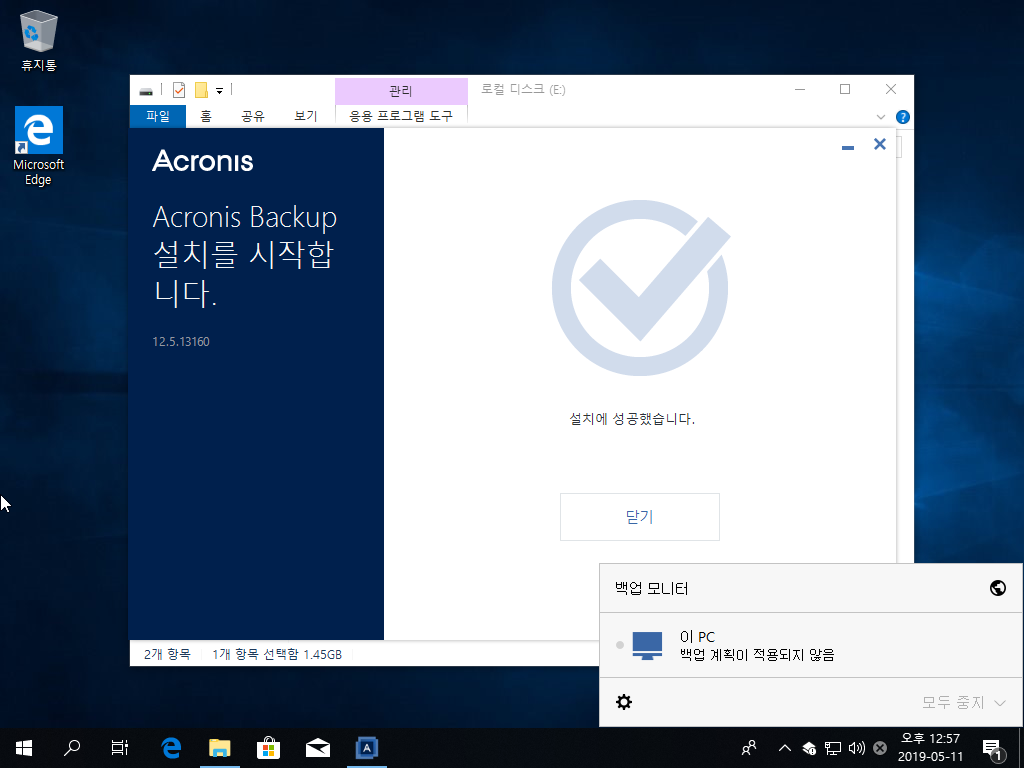Switch to the 홈 ribbon tab
This screenshot has height=768, width=1024.
[x=206, y=116]
